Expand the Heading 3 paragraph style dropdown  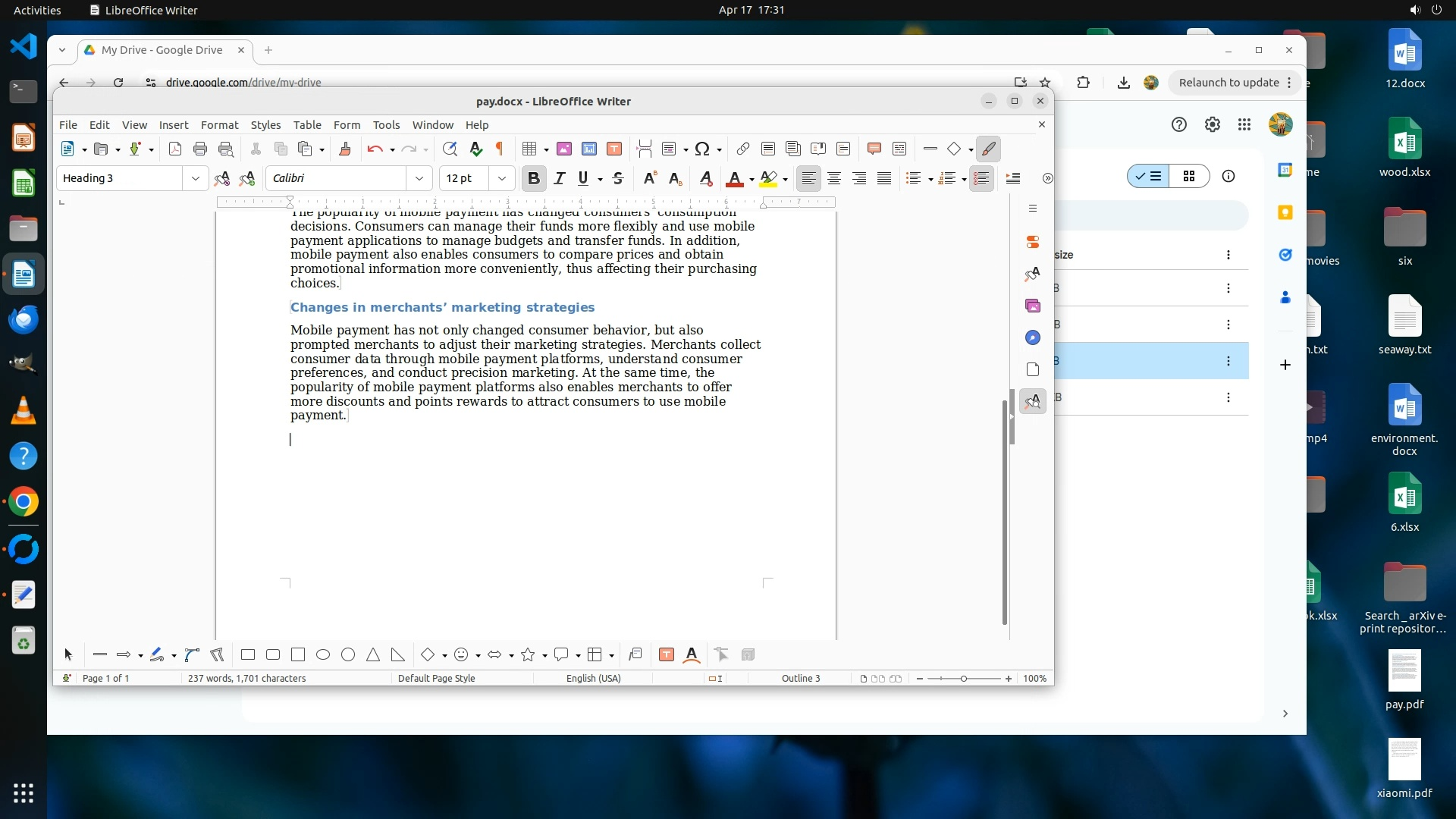coord(196,178)
